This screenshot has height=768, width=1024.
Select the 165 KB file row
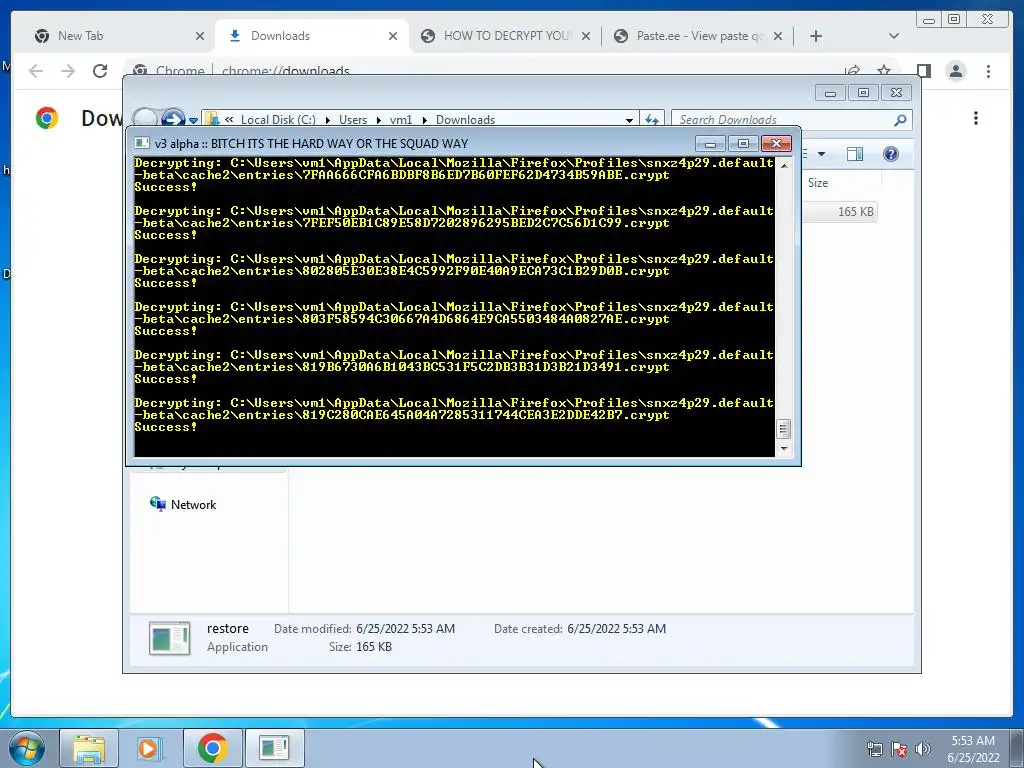click(x=840, y=212)
